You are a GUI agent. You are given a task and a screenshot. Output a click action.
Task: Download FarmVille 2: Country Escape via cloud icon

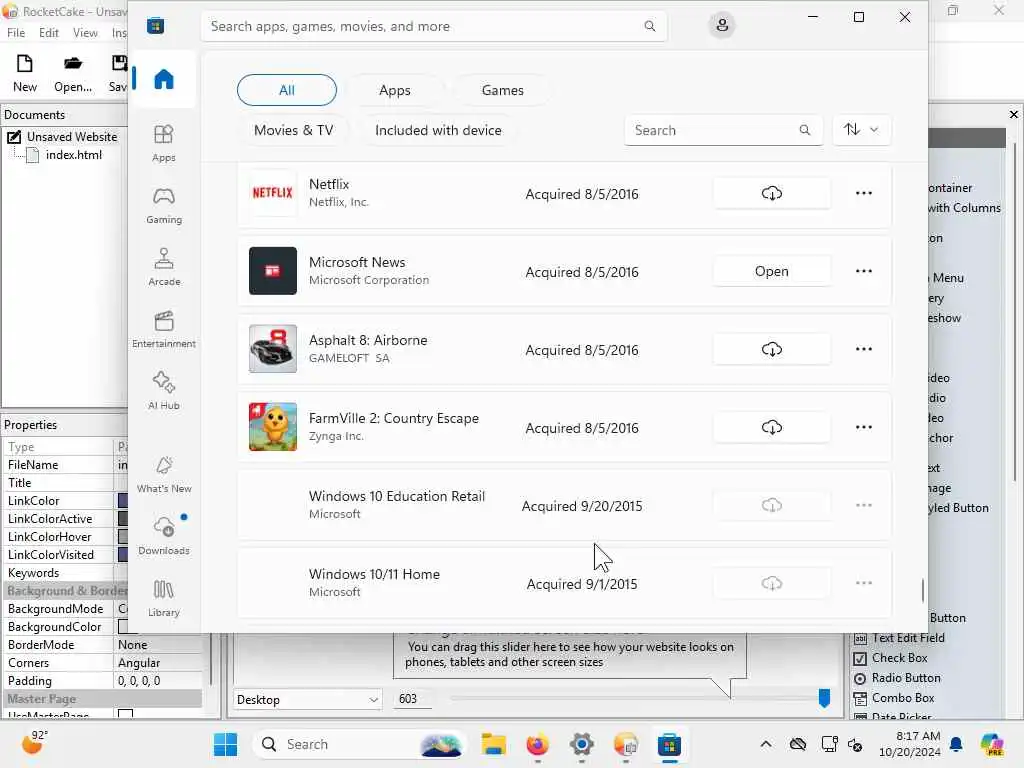pyautogui.click(x=771, y=427)
